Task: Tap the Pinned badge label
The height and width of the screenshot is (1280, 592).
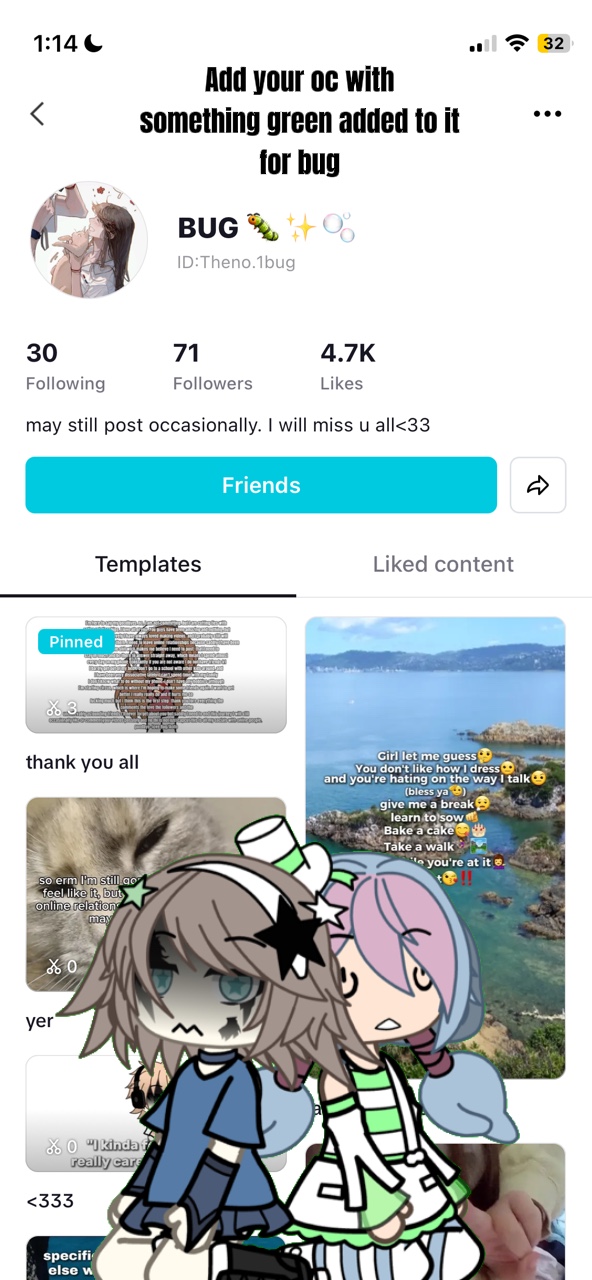Action: point(76,642)
